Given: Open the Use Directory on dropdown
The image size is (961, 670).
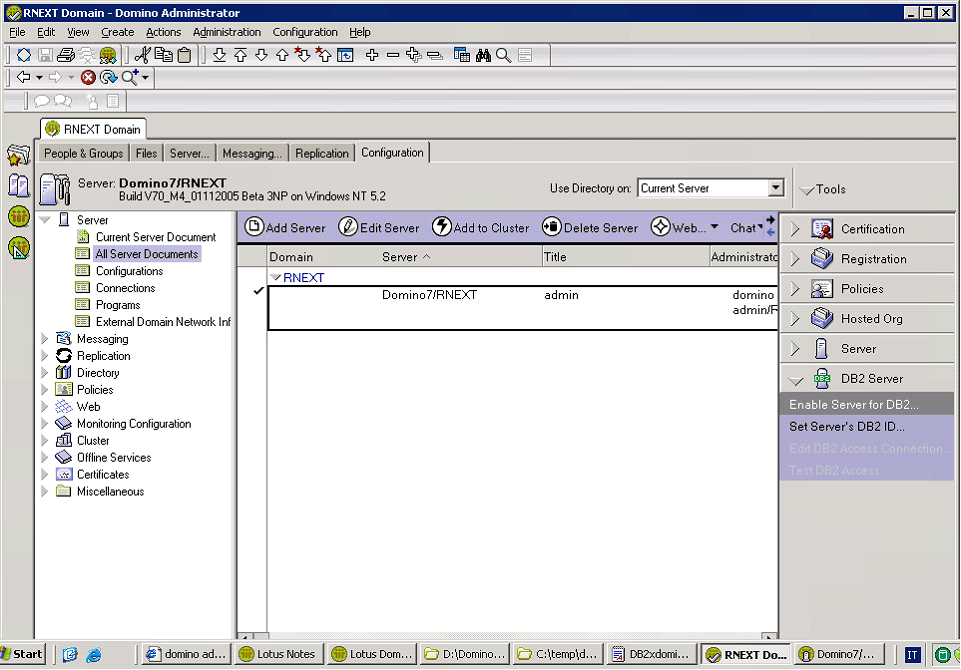Looking at the screenshot, I should [x=776, y=188].
